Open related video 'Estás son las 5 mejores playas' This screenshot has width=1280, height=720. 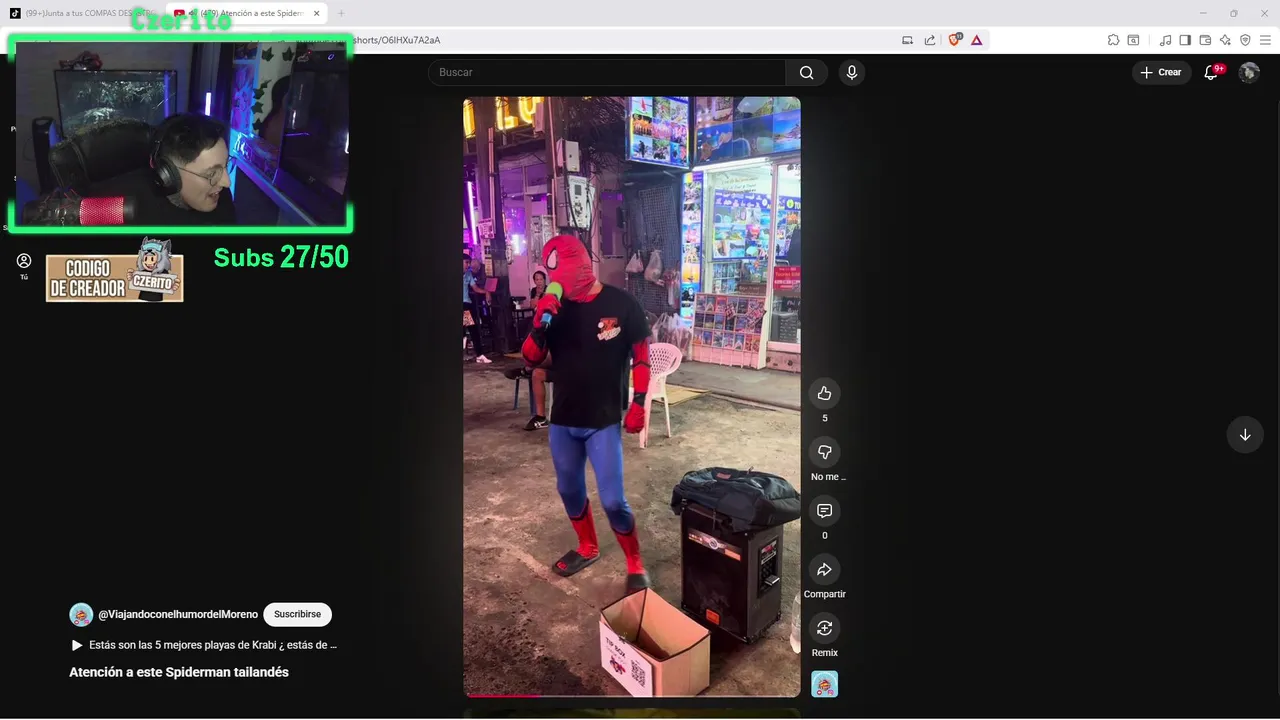[x=204, y=645]
